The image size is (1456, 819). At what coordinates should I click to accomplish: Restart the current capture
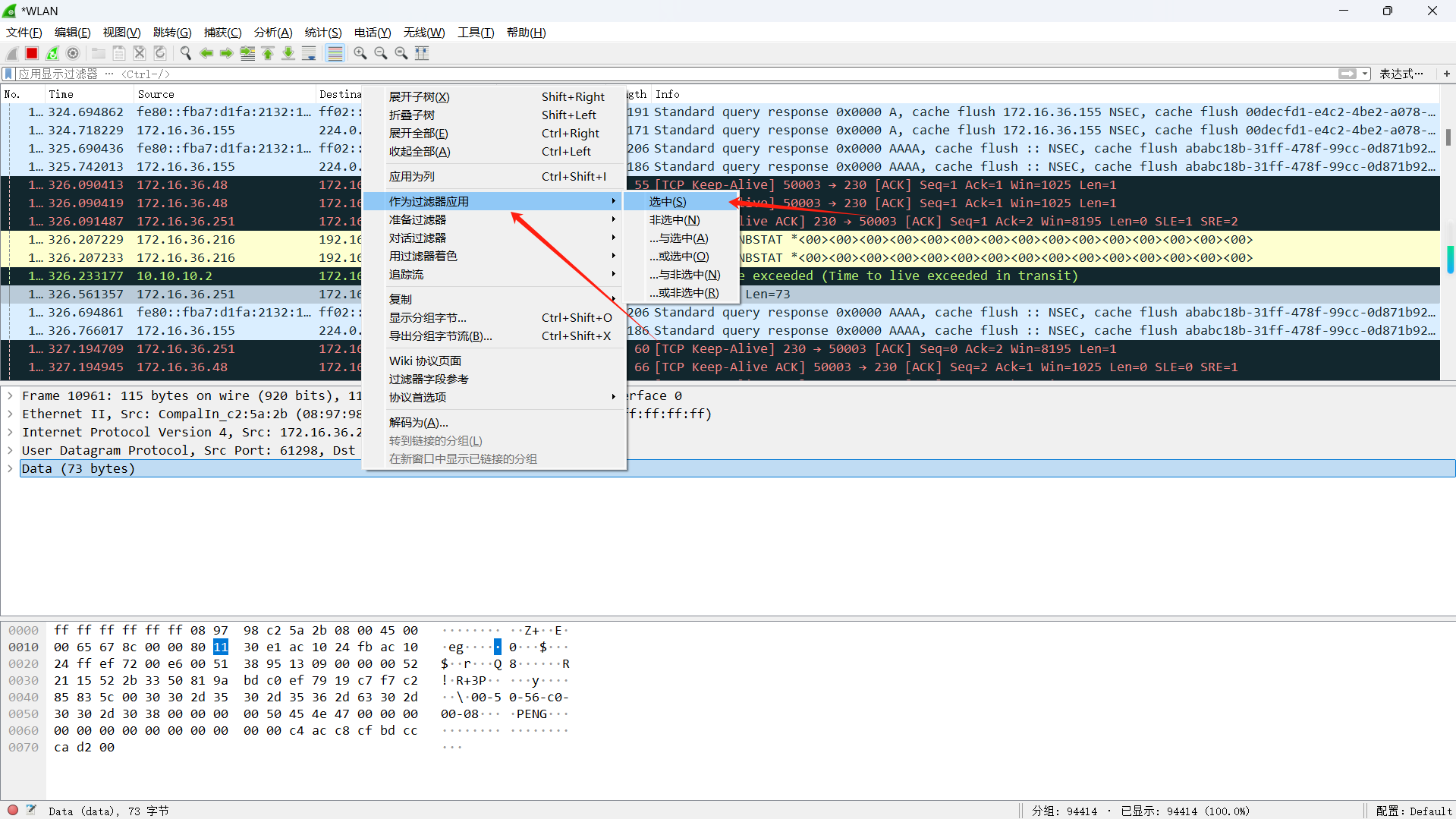pos(52,53)
